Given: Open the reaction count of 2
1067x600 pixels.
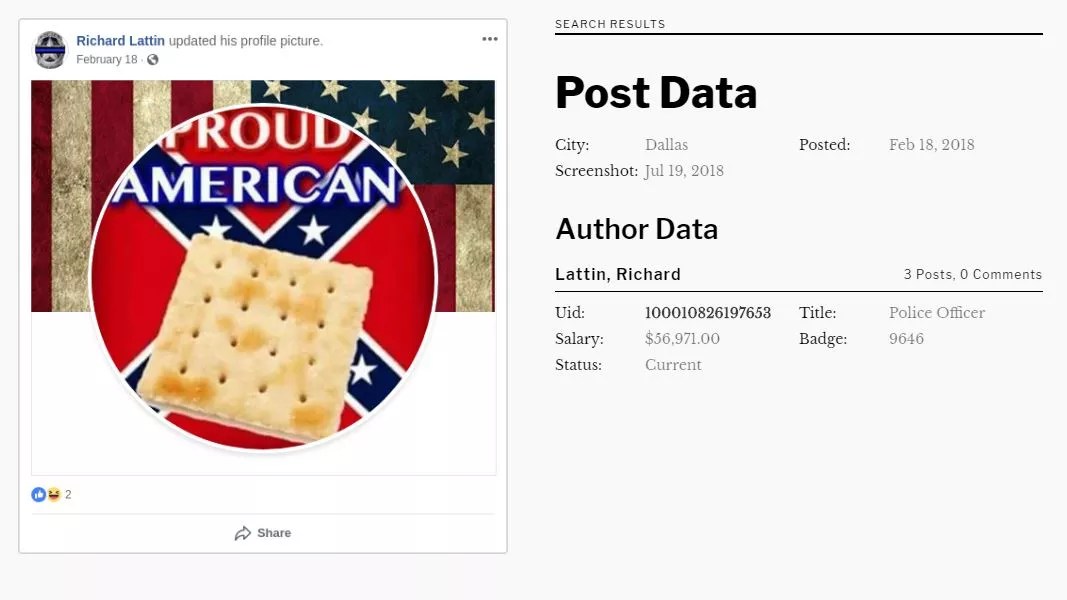Looking at the screenshot, I should [x=68, y=494].
